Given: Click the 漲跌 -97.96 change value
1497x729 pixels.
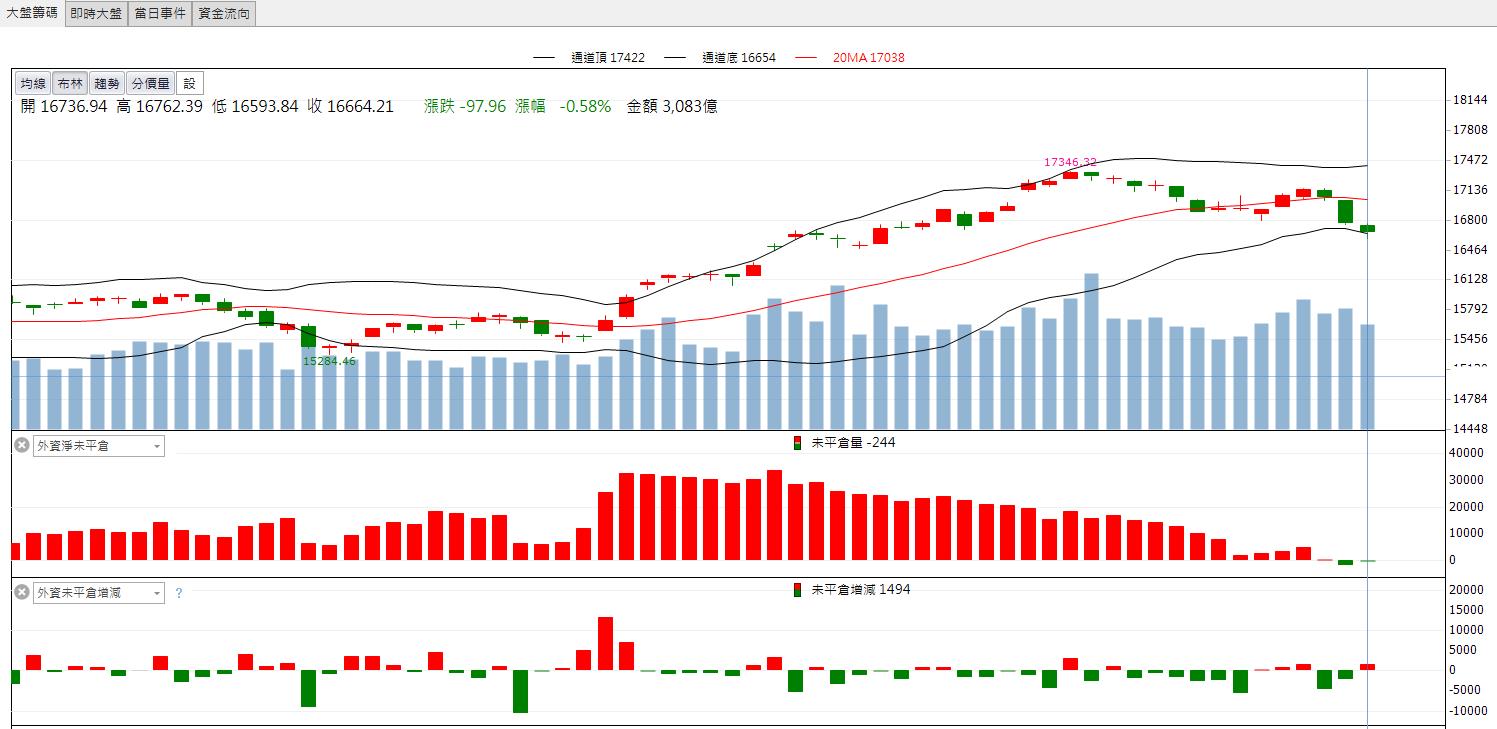Looking at the screenshot, I should coord(465,107).
